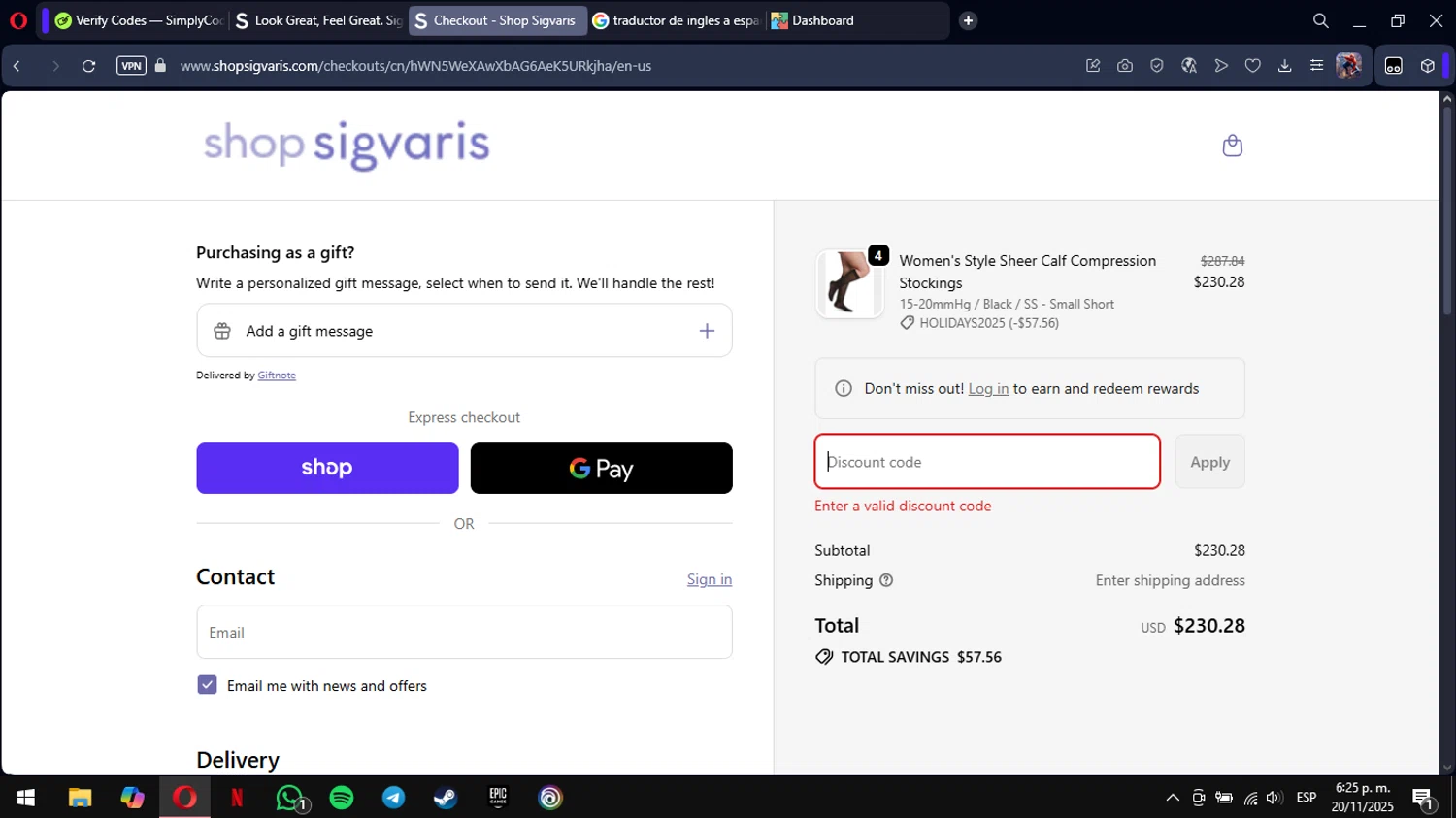Switch to Verify Codes SimplyCodes tab

click(x=138, y=20)
